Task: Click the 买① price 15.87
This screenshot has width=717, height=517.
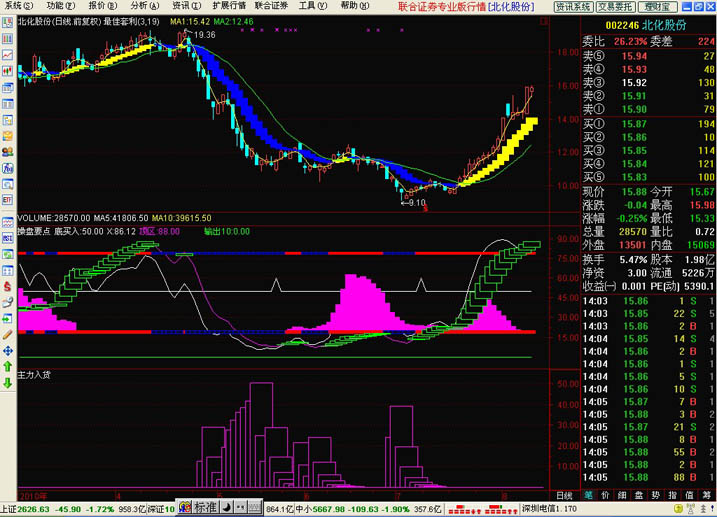Action: coord(633,124)
